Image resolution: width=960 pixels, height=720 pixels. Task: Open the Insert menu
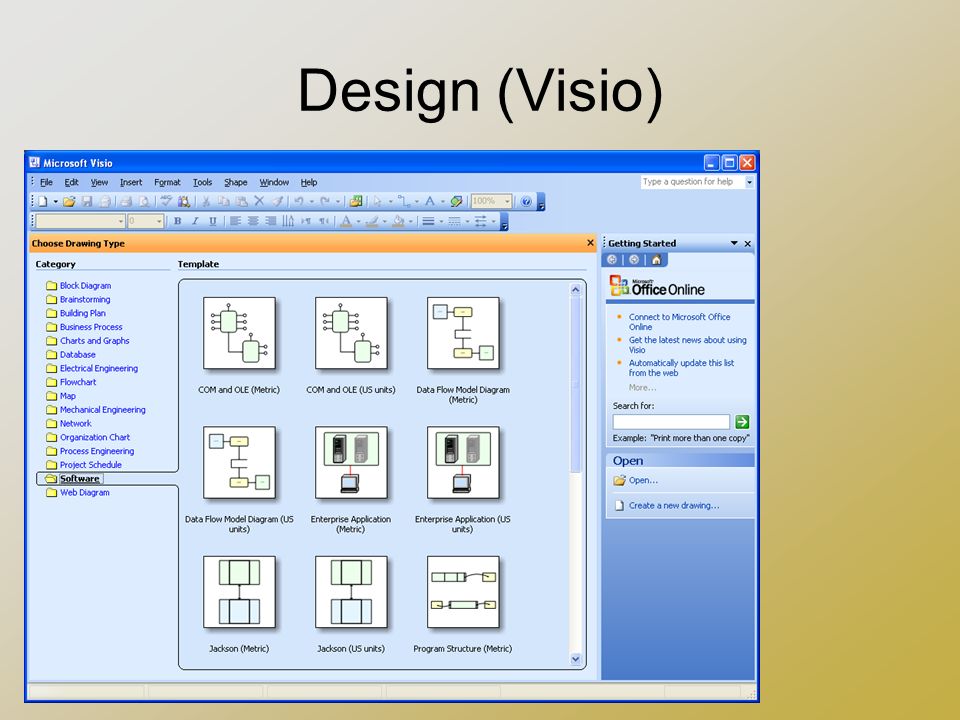pyautogui.click(x=130, y=182)
